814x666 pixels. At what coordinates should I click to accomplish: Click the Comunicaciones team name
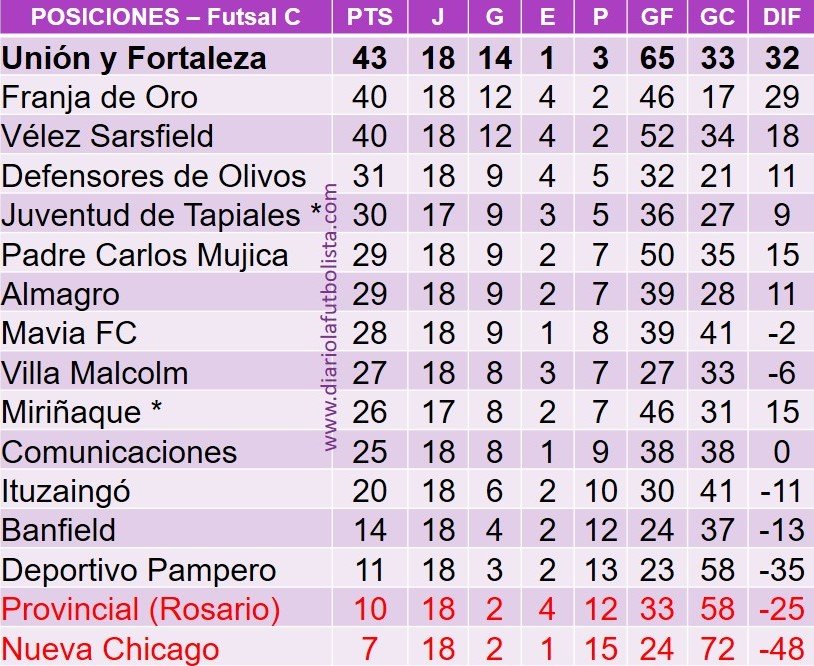(x=119, y=452)
